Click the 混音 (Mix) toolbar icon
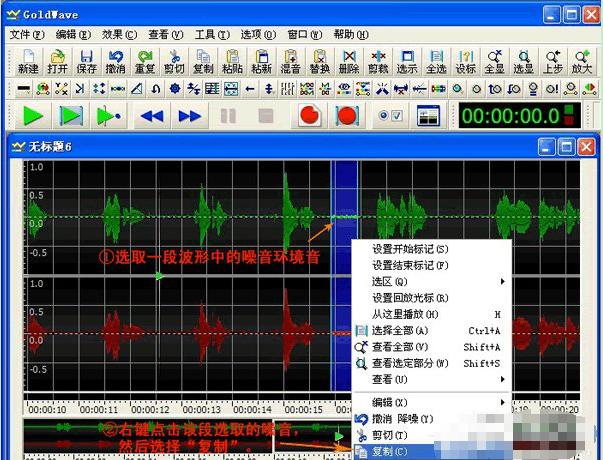Image resolution: width=603 pixels, height=460 pixels. 291,61
